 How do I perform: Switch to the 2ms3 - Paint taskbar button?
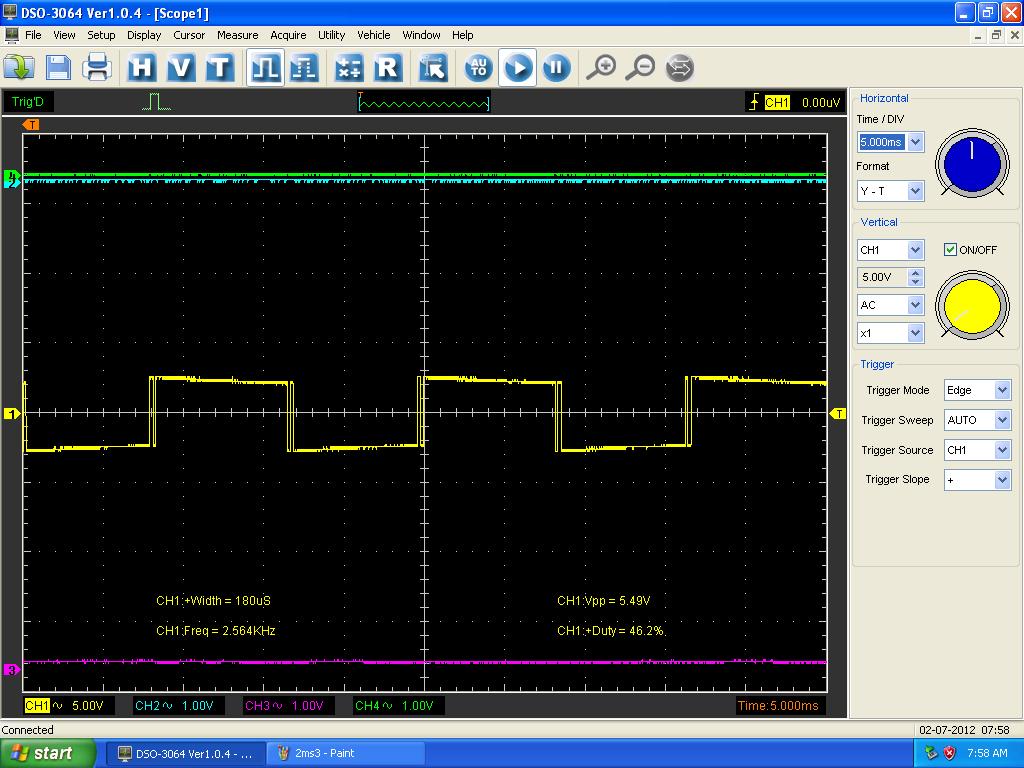coord(345,753)
